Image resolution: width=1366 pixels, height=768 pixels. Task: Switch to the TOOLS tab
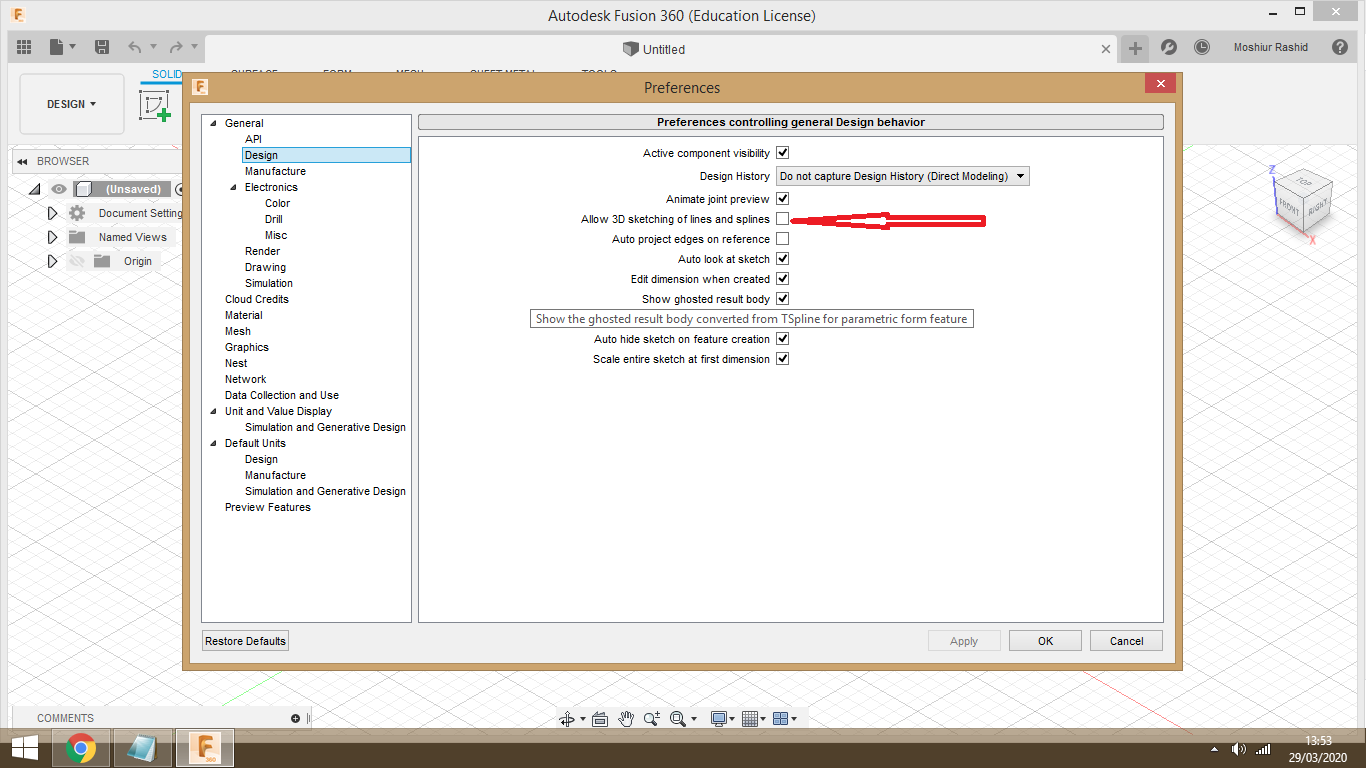click(598, 75)
